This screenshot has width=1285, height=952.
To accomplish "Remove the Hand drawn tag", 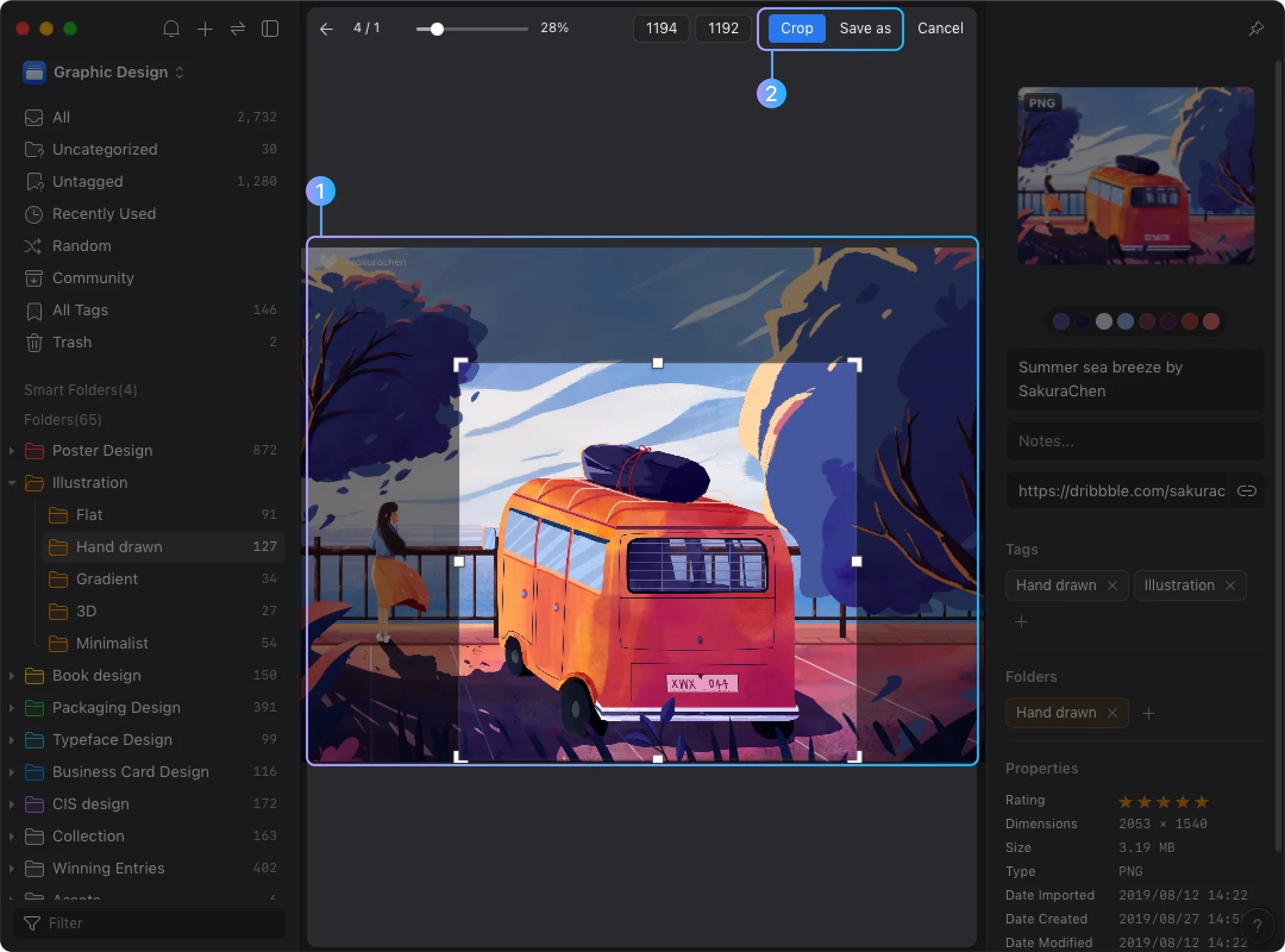I will (1112, 586).
